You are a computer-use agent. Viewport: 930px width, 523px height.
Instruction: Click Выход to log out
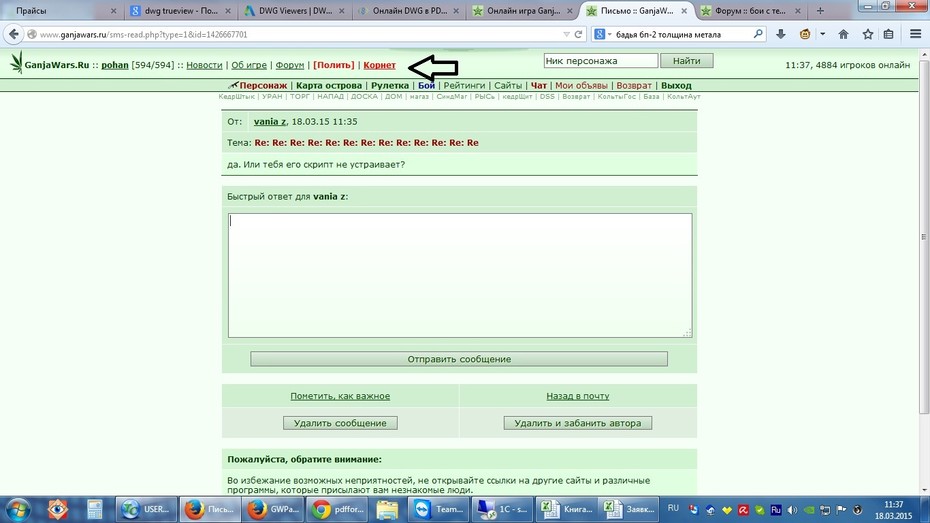676,85
